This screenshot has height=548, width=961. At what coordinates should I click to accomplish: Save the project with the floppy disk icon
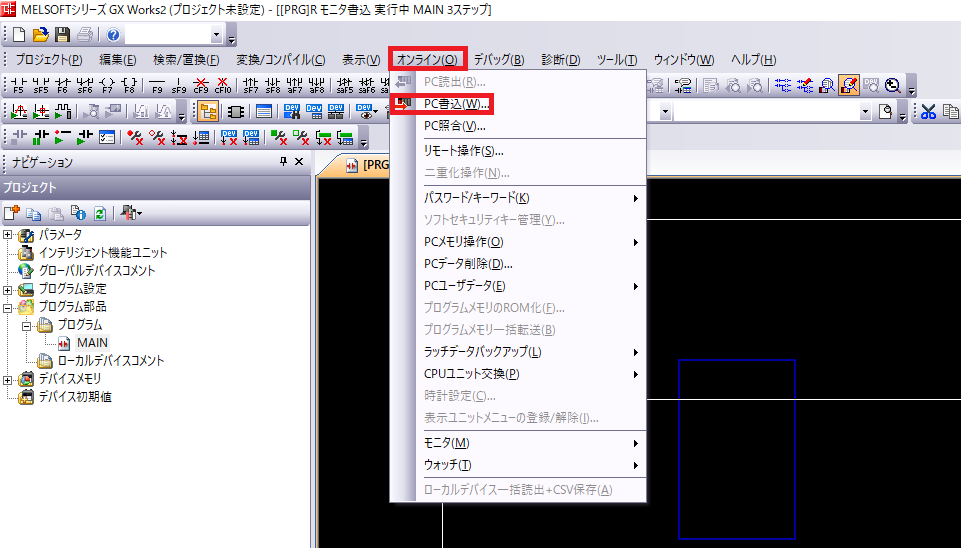[62, 34]
